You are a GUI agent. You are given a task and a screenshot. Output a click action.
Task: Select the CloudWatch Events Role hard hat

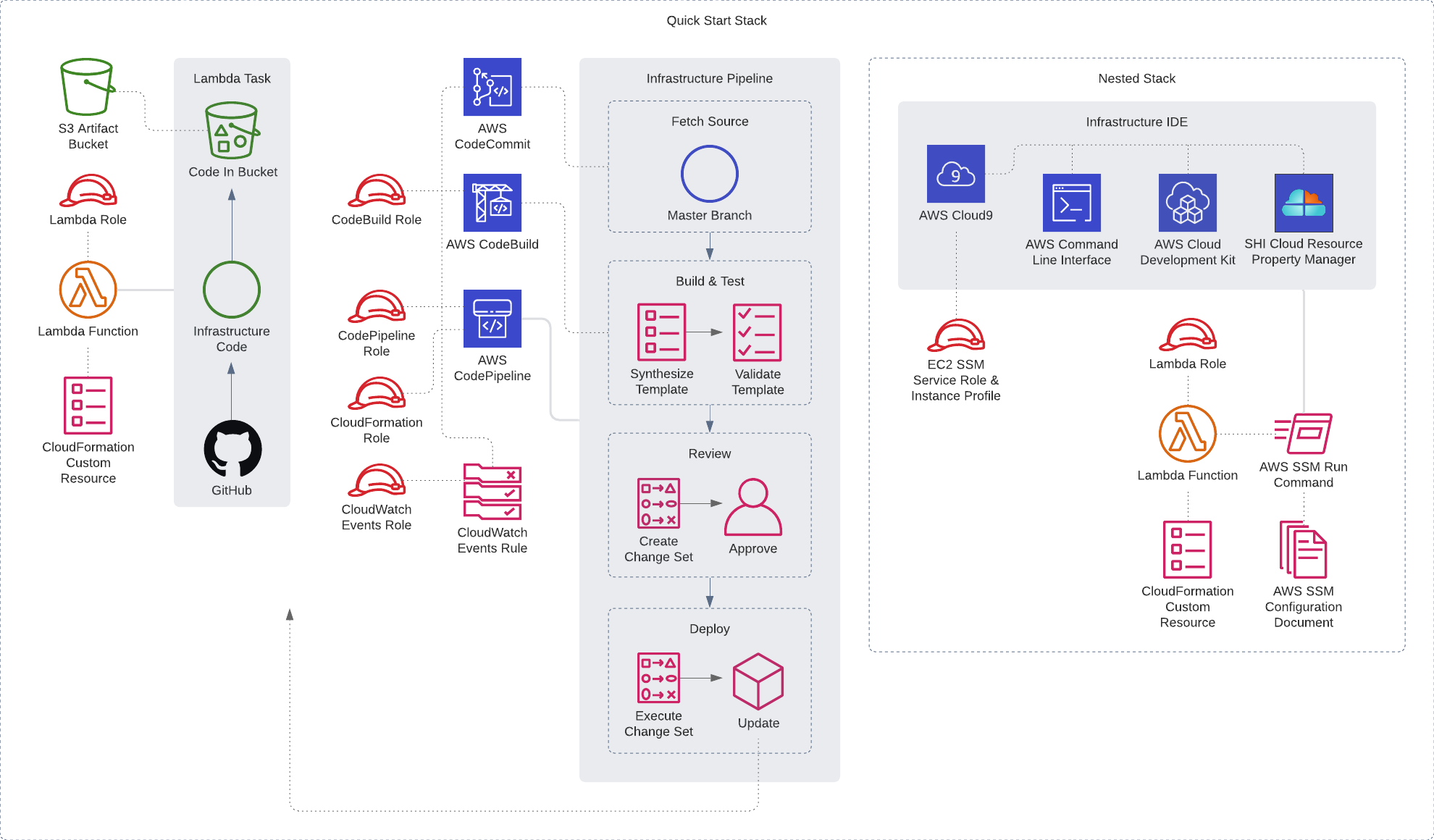click(377, 480)
